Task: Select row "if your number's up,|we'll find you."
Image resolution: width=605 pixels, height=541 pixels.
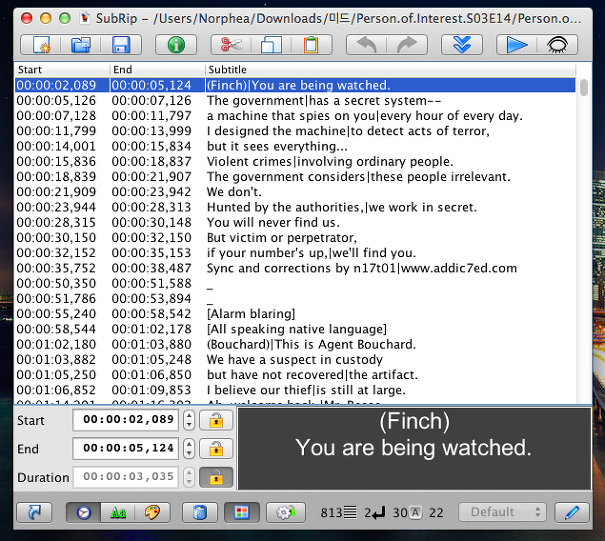Action: (x=295, y=253)
